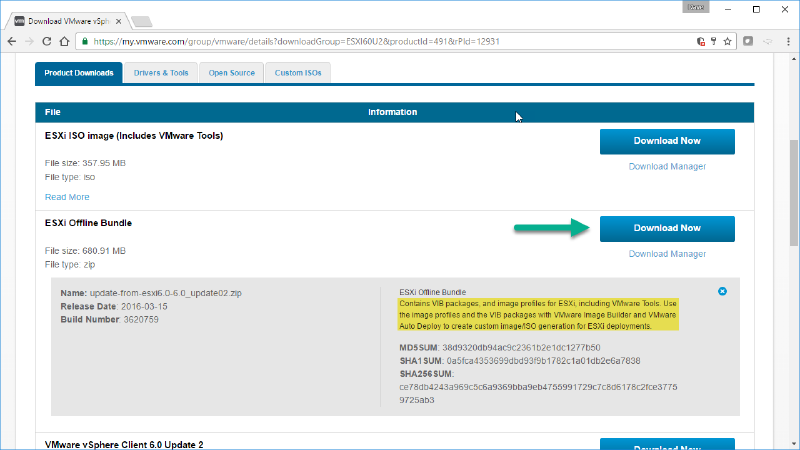Viewport: 800px width, 450px height.
Task: Open the Custom ISOs tab
Action: click(298, 73)
